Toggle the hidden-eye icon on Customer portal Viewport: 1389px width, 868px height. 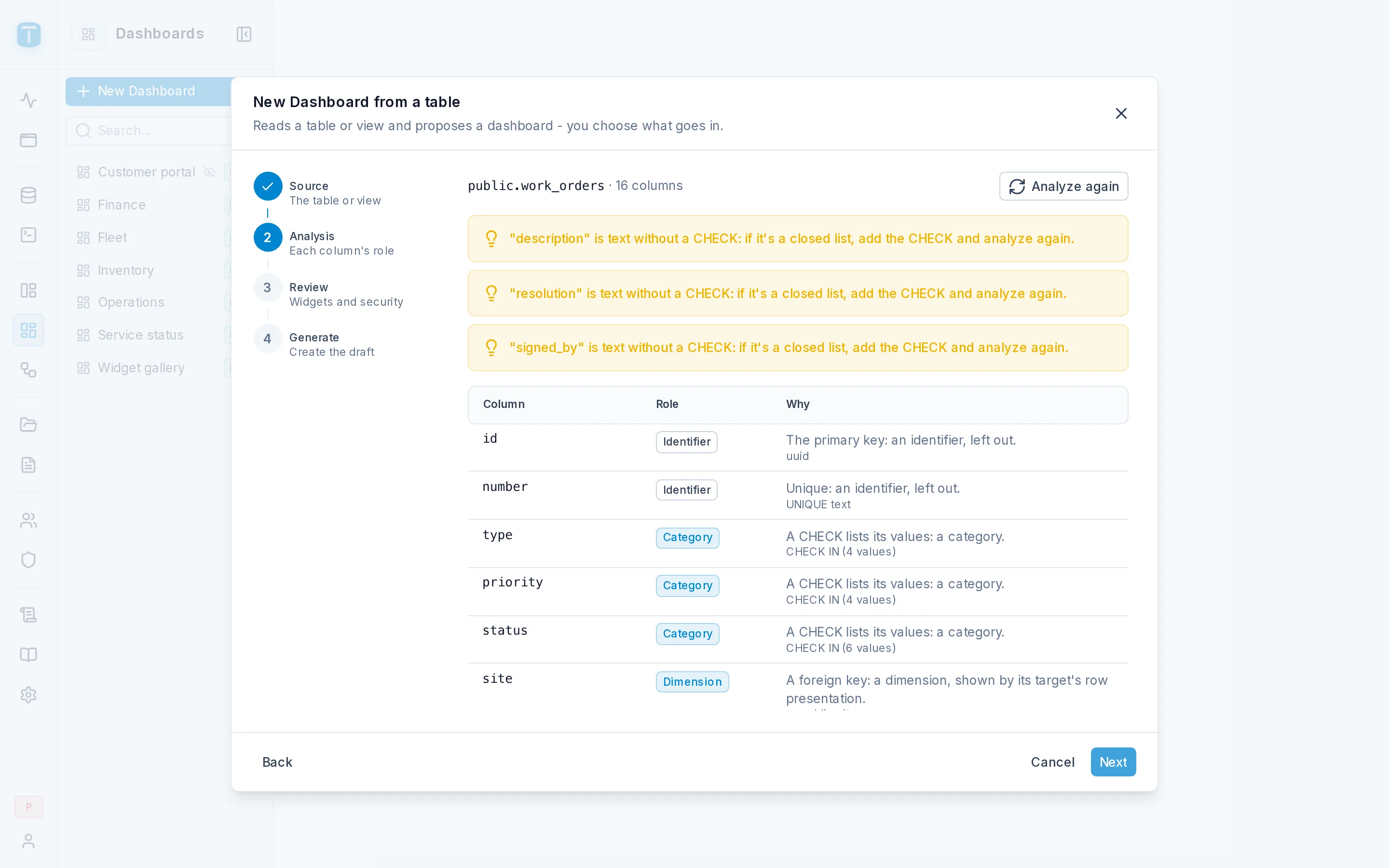(209, 172)
